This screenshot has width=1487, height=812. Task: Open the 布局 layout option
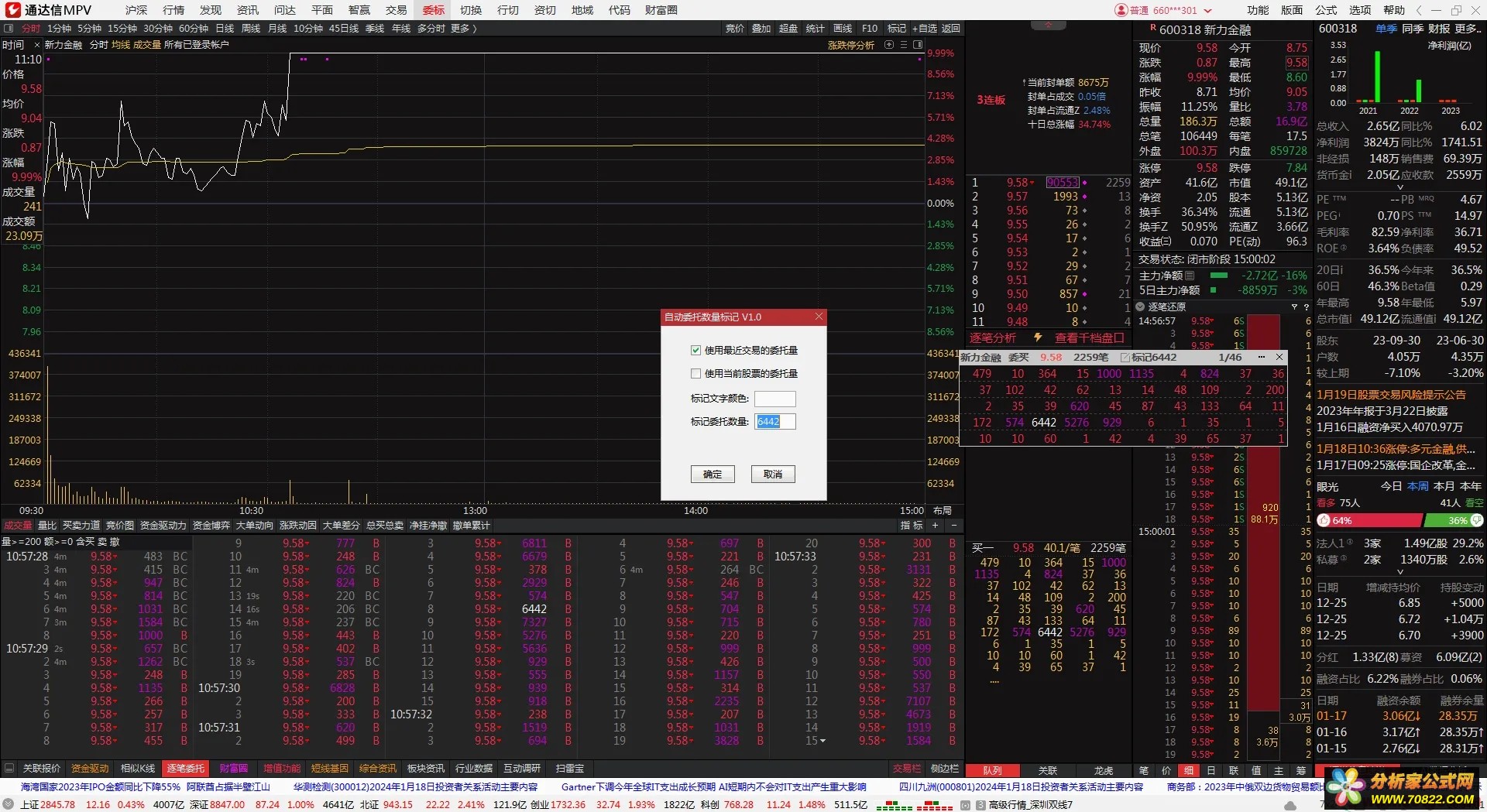pyautogui.click(x=943, y=511)
